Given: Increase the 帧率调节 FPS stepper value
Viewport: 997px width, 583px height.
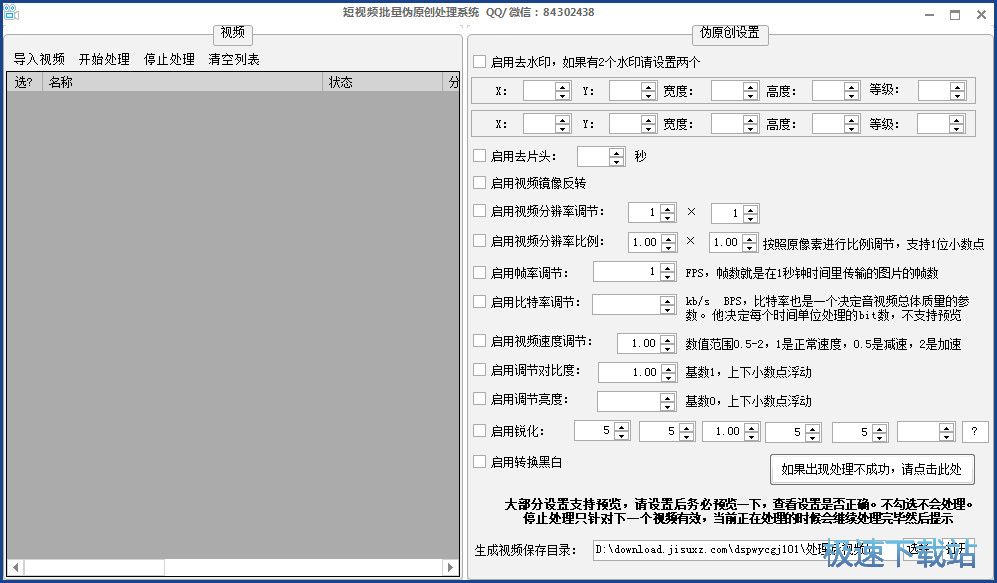Looking at the screenshot, I should pos(668,268).
